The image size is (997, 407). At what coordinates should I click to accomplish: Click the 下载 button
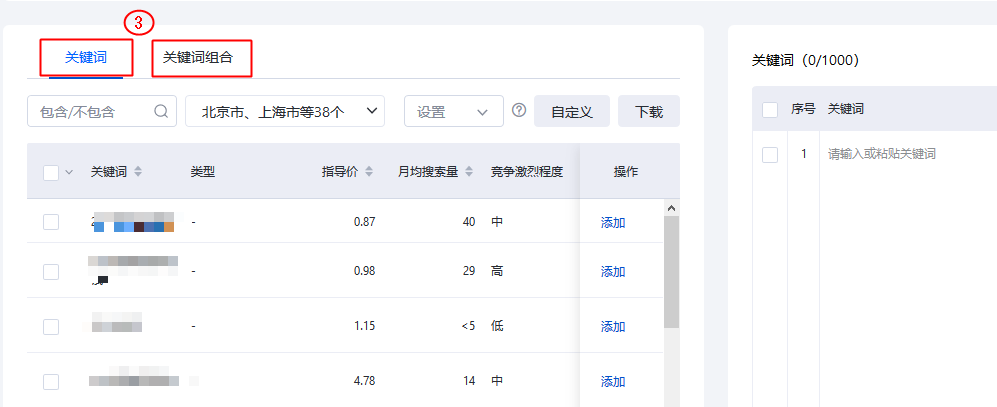point(649,111)
